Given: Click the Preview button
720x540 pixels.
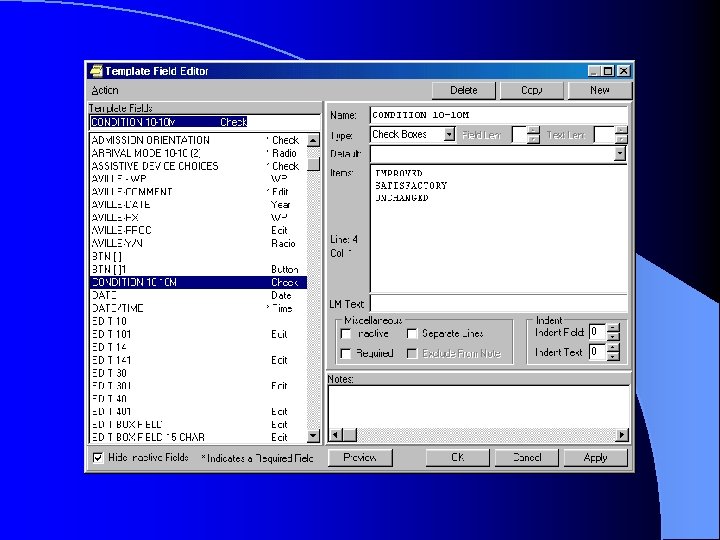Looking at the screenshot, I should [360, 457].
